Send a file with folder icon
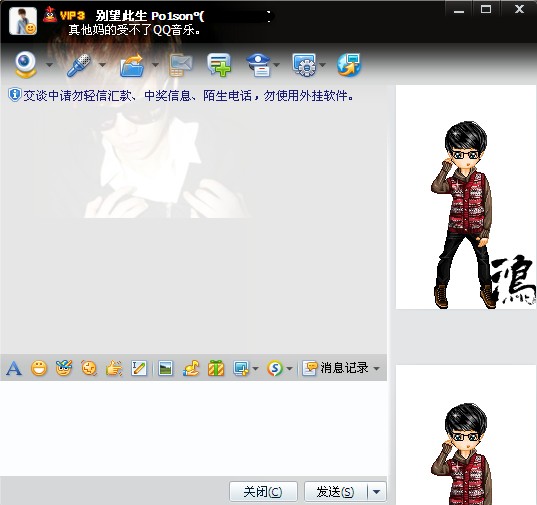Image resolution: width=537 pixels, height=505 pixels. click(x=132, y=65)
